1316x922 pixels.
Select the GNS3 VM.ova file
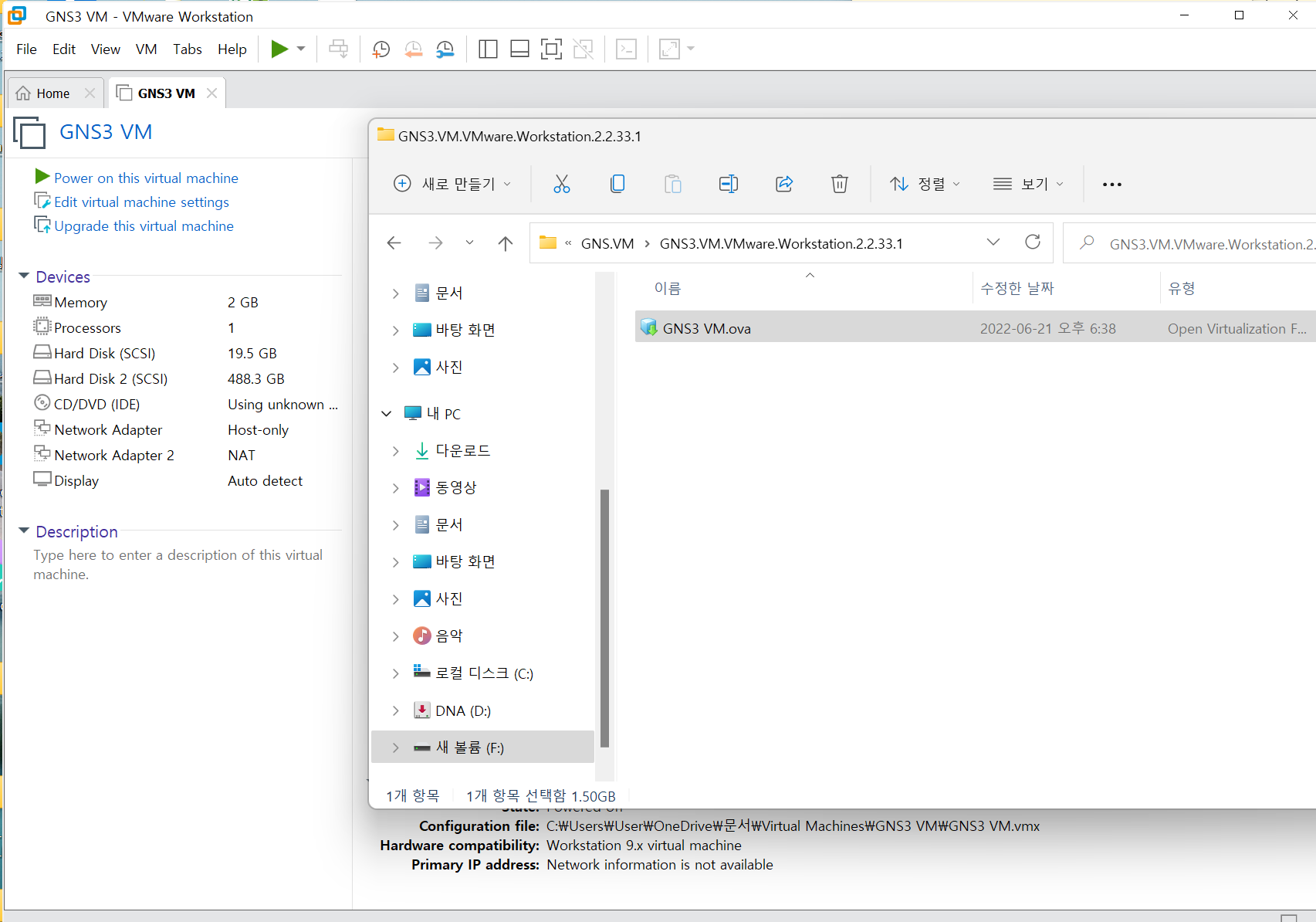click(976, 328)
